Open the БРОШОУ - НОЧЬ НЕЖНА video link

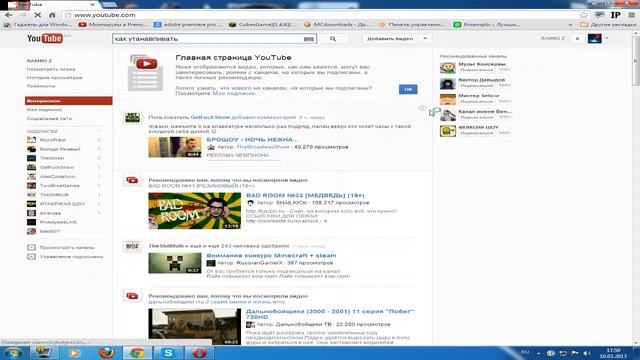[x=253, y=140]
